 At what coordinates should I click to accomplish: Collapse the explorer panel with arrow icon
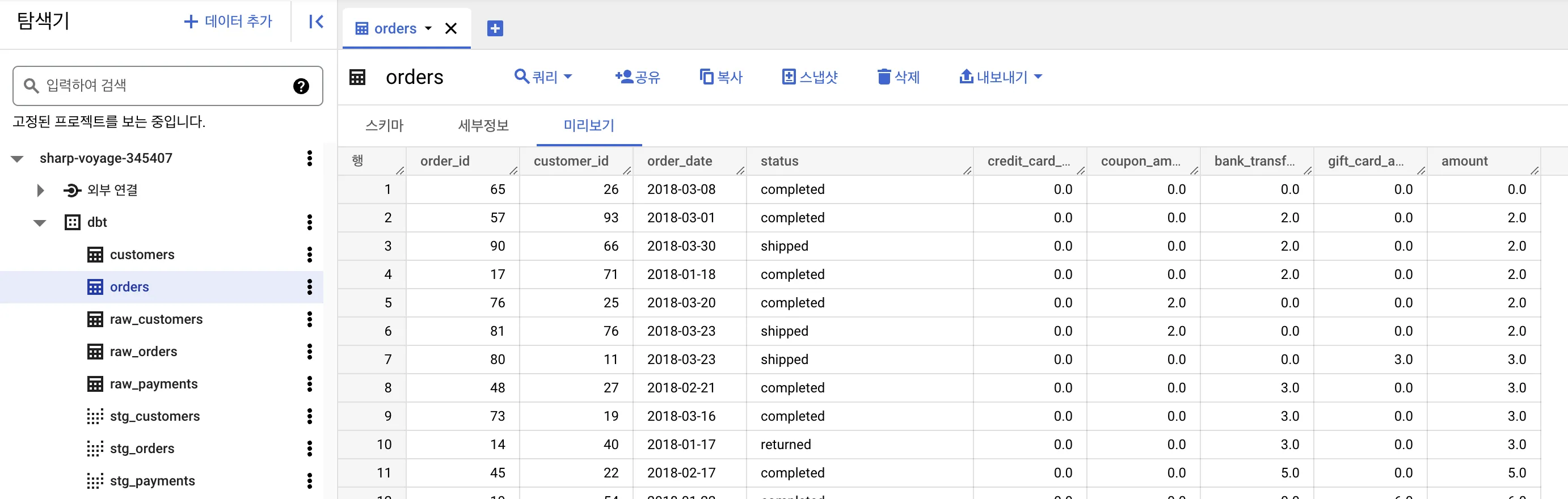click(316, 22)
